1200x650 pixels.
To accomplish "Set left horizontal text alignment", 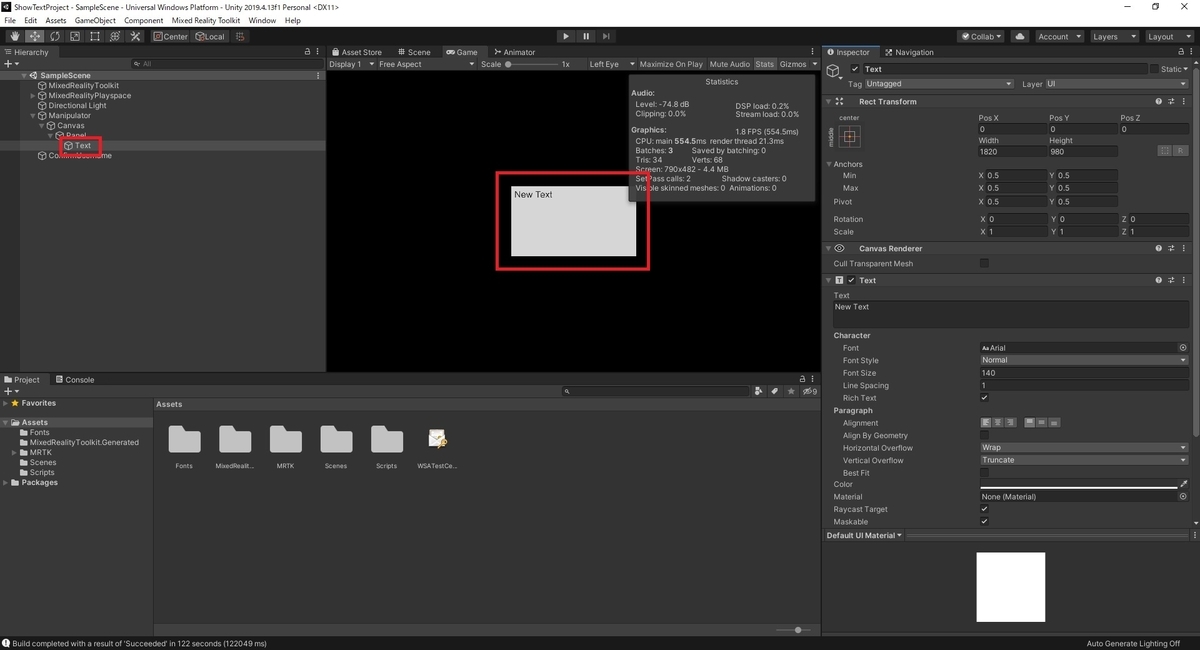I will click(x=986, y=423).
